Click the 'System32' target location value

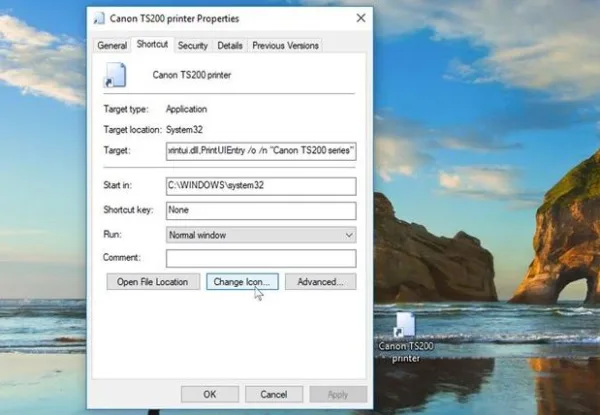(x=184, y=130)
